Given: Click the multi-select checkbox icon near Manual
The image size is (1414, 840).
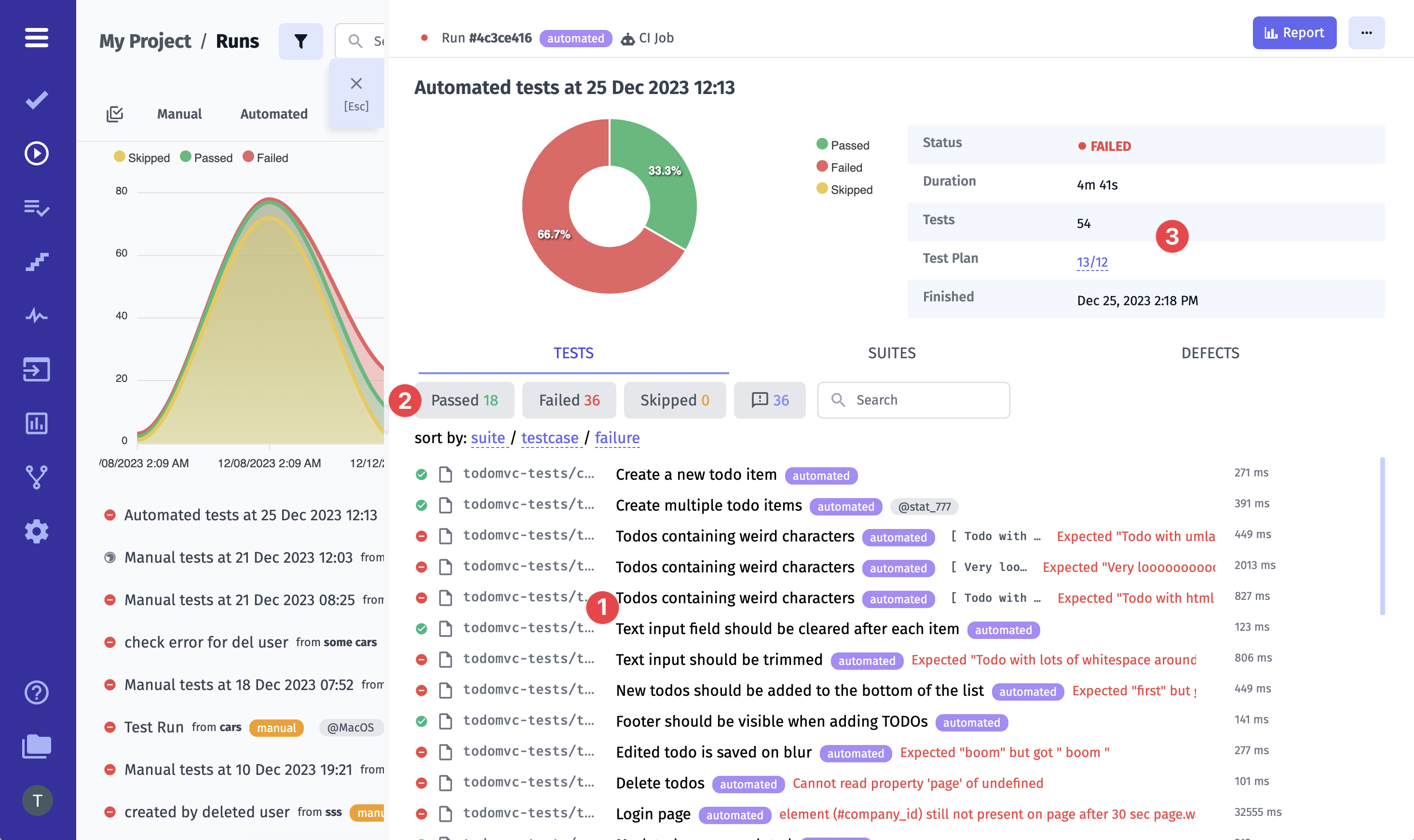Looking at the screenshot, I should (115, 114).
